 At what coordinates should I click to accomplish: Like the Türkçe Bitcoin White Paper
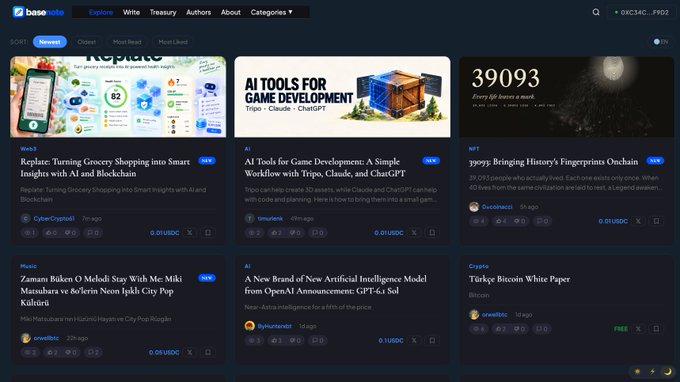500,329
